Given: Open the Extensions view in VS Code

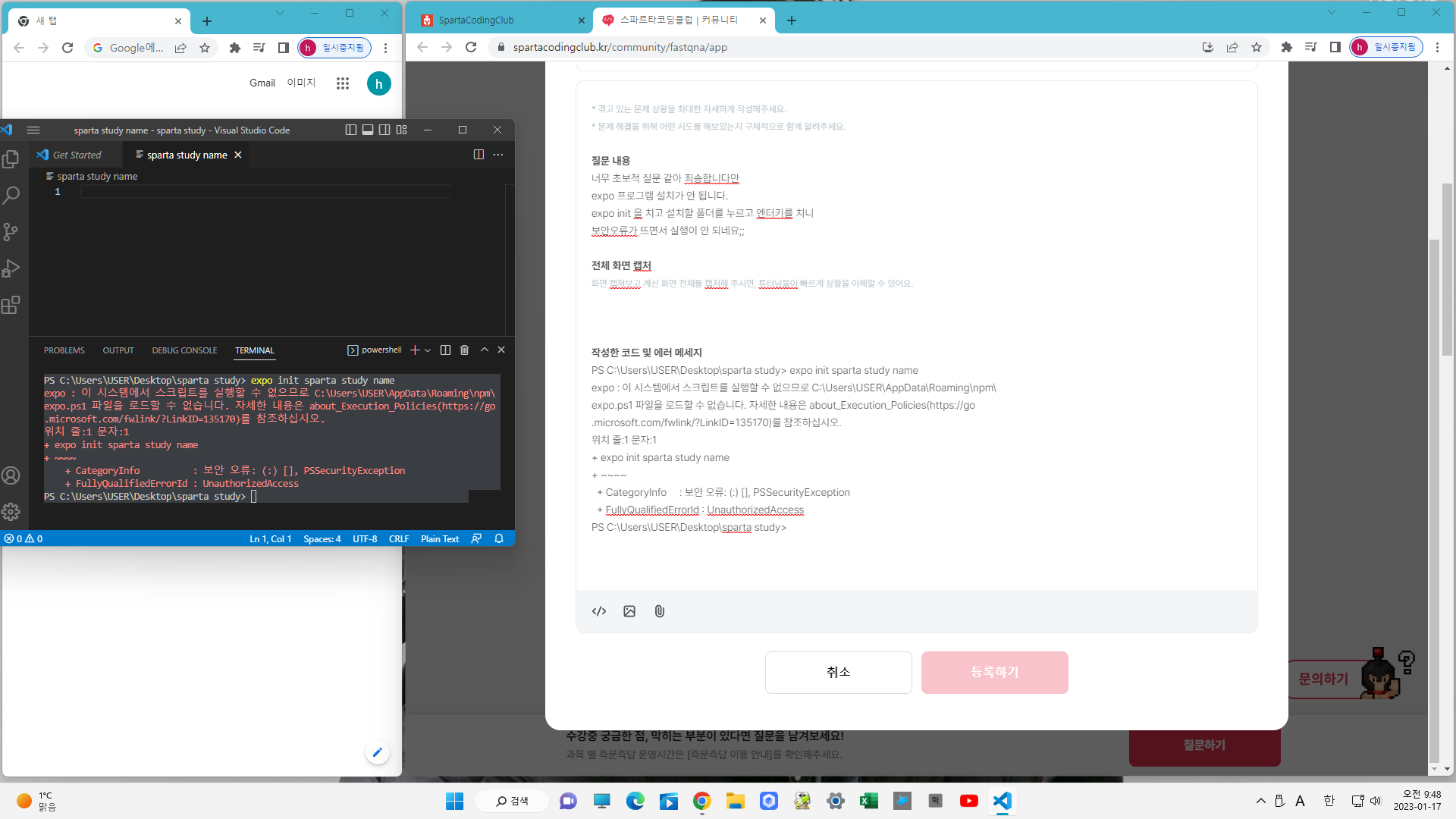Looking at the screenshot, I should point(11,305).
